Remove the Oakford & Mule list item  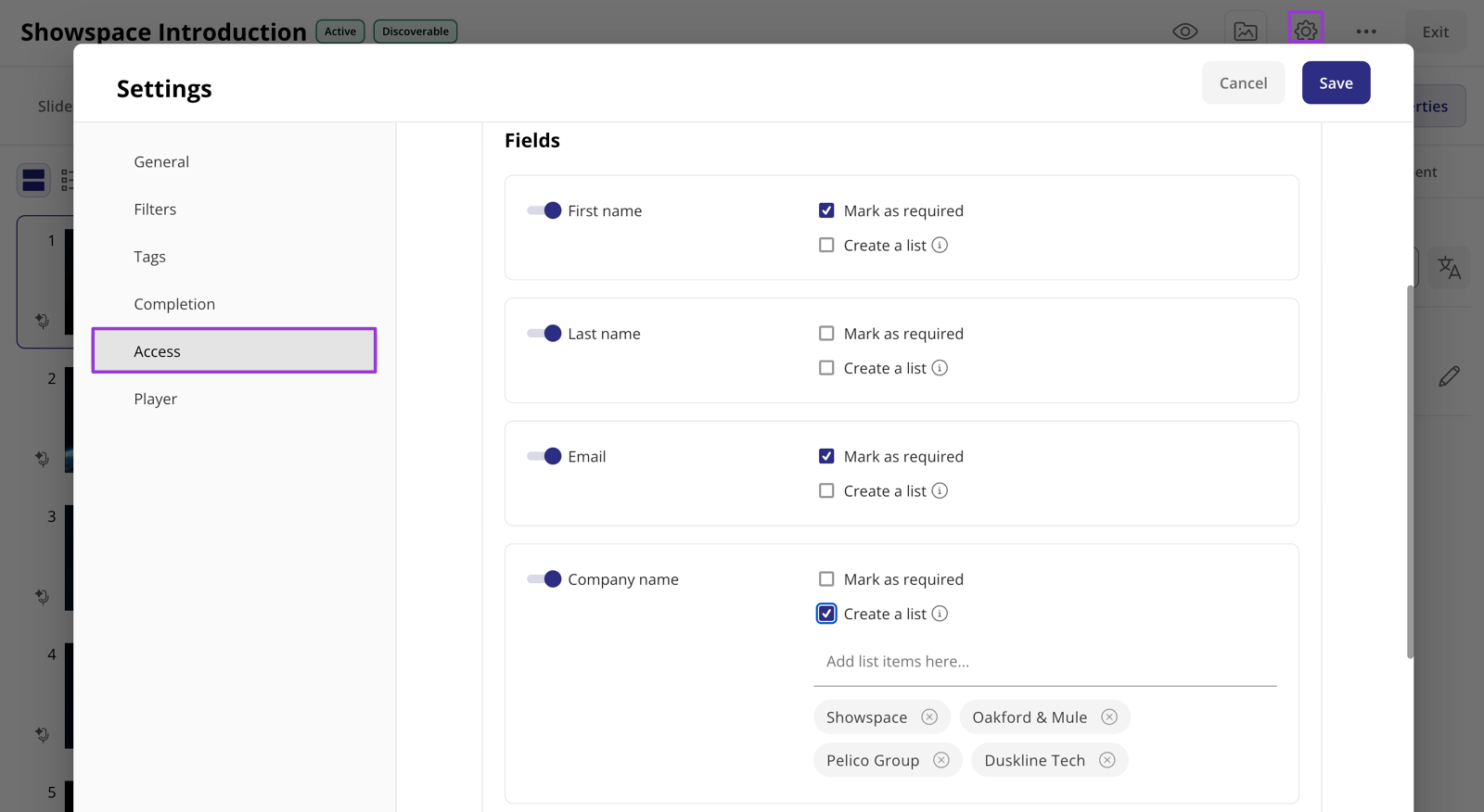(x=1109, y=717)
